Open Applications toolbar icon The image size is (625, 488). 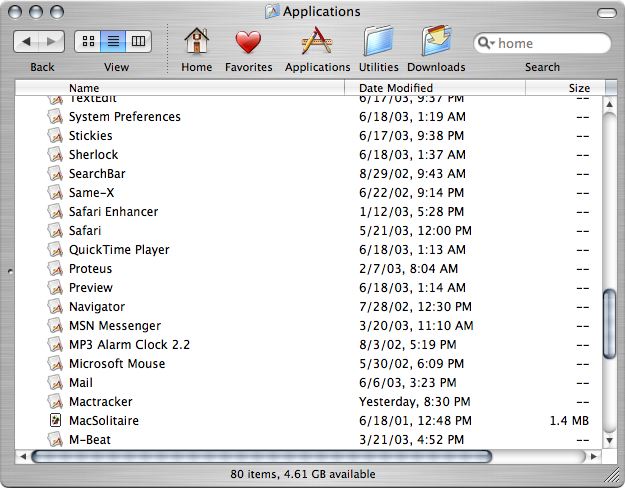[x=317, y=41]
